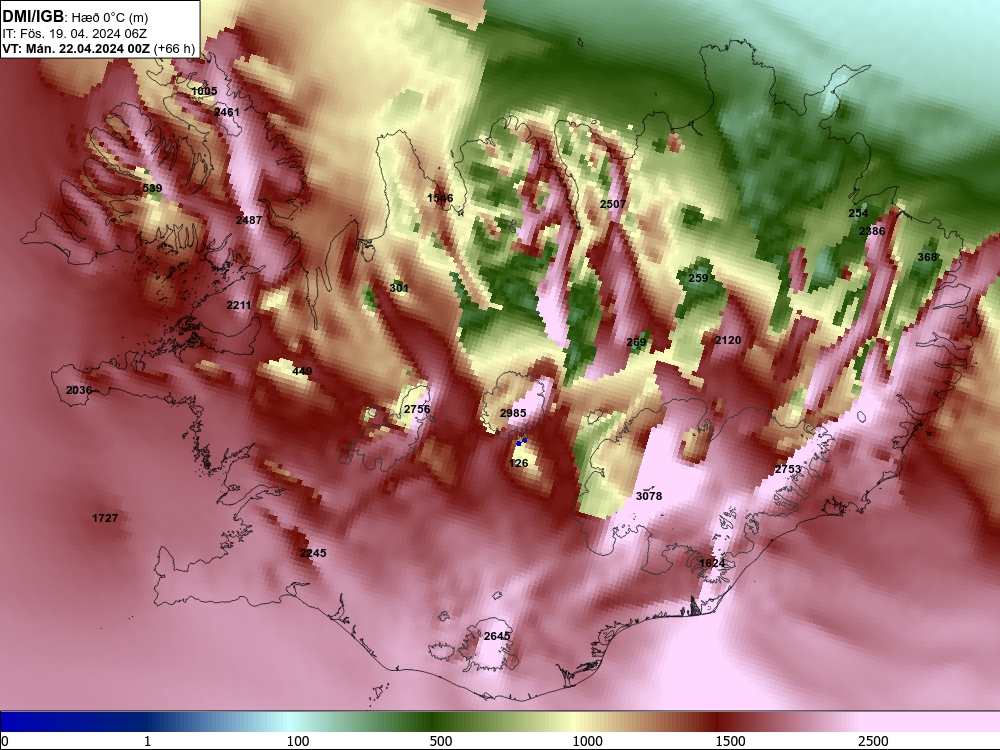The image size is (1000, 750).
Task: Click the map value 1005
Action: 204,91
